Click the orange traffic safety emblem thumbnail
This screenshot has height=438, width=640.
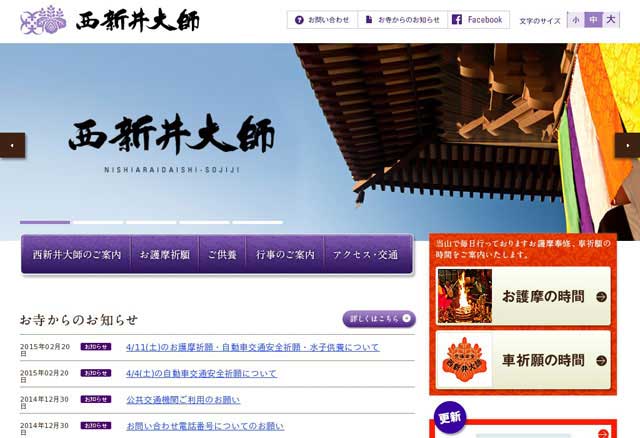(464, 360)
